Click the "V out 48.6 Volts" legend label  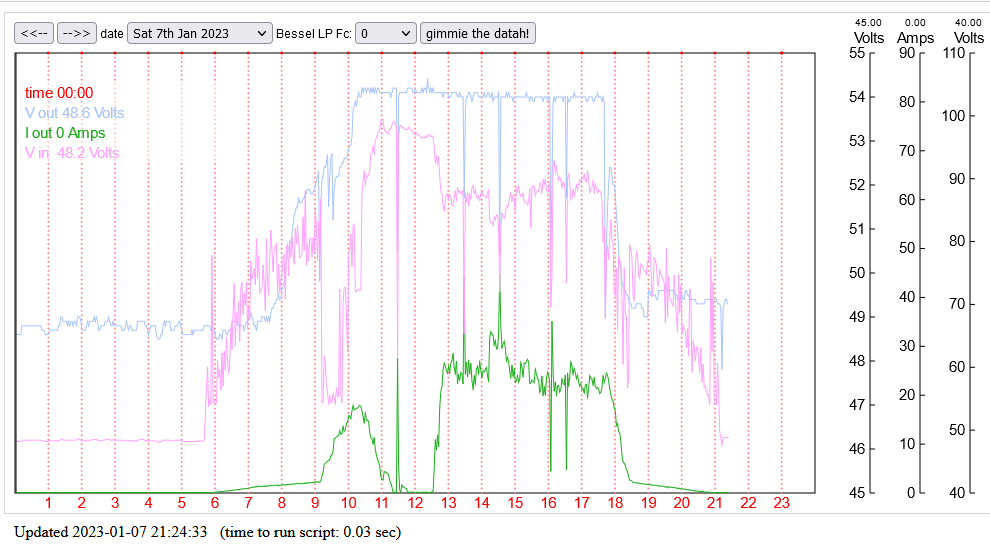coord(75,113)
